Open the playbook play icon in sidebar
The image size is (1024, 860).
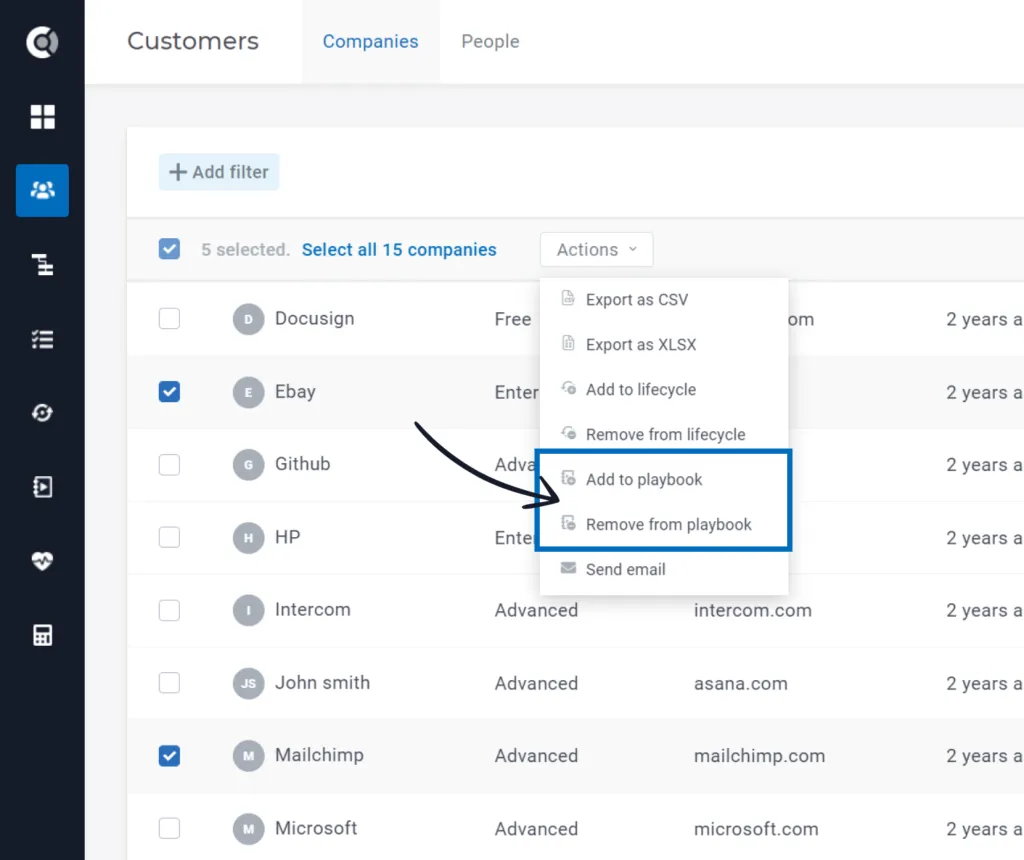pyautogui.click(x=42, y=486)
